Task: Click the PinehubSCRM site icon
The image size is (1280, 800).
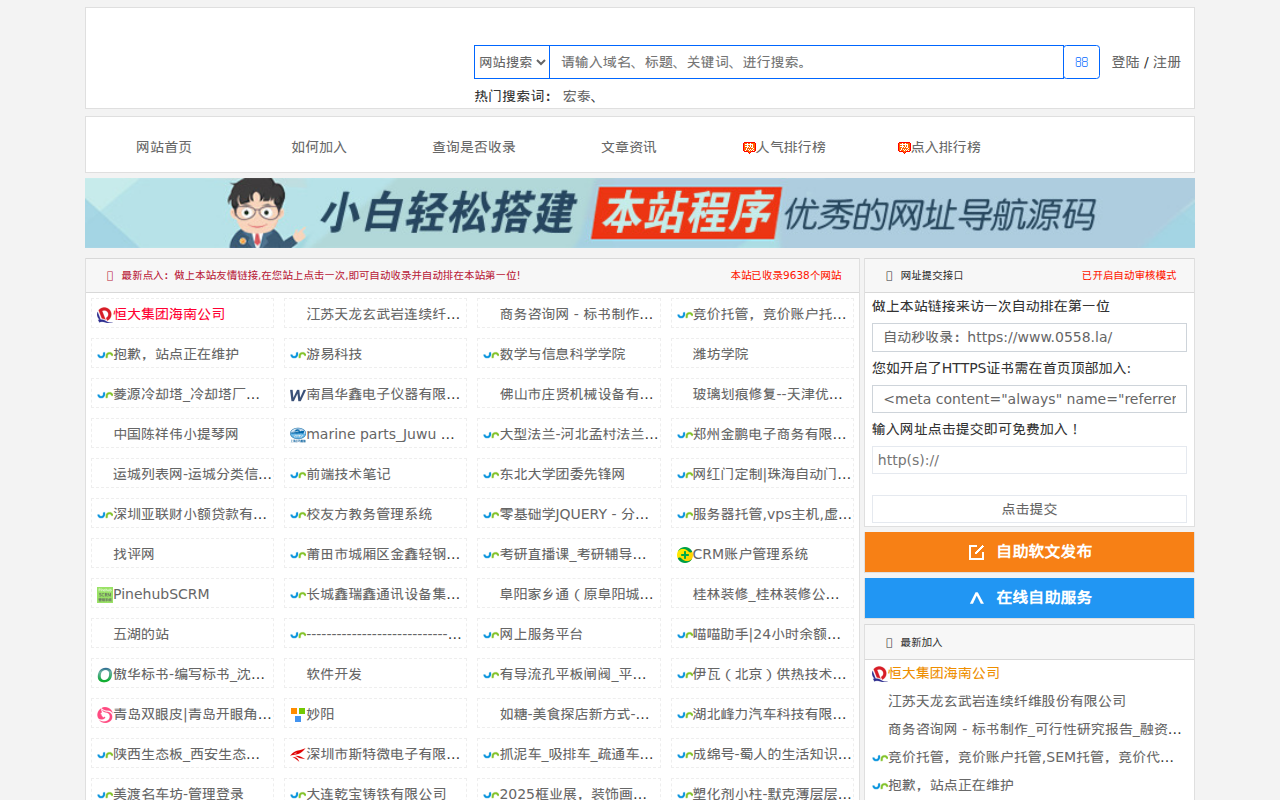Action: tap(104, 595)
